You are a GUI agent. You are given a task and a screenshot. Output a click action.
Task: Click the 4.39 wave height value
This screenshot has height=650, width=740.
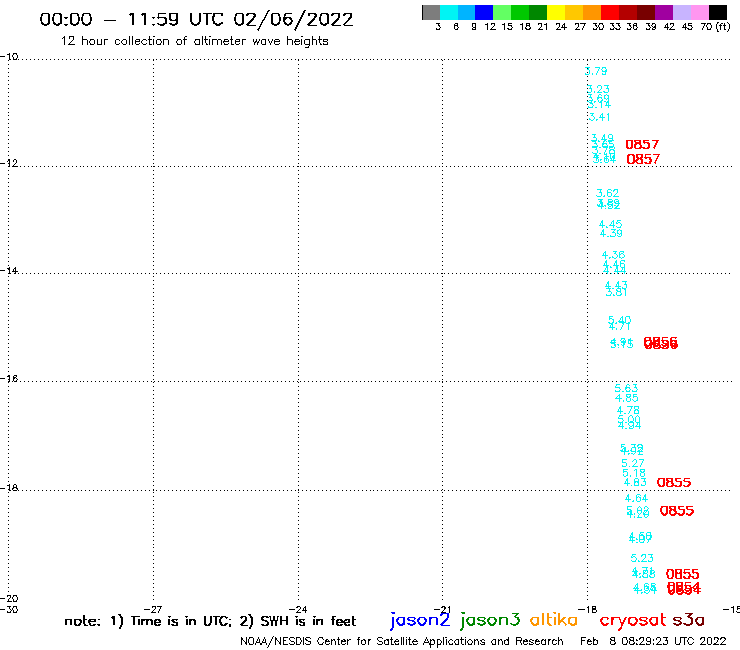pyautogui.click(x=611, y=233)
